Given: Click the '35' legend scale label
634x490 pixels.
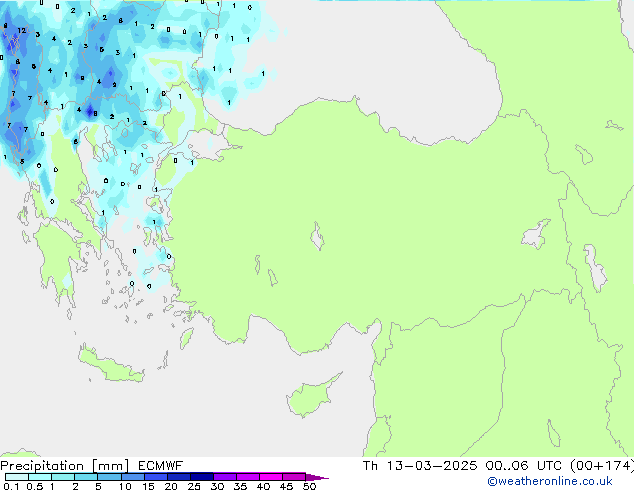Looking at the screenshot, I should 240,486.
